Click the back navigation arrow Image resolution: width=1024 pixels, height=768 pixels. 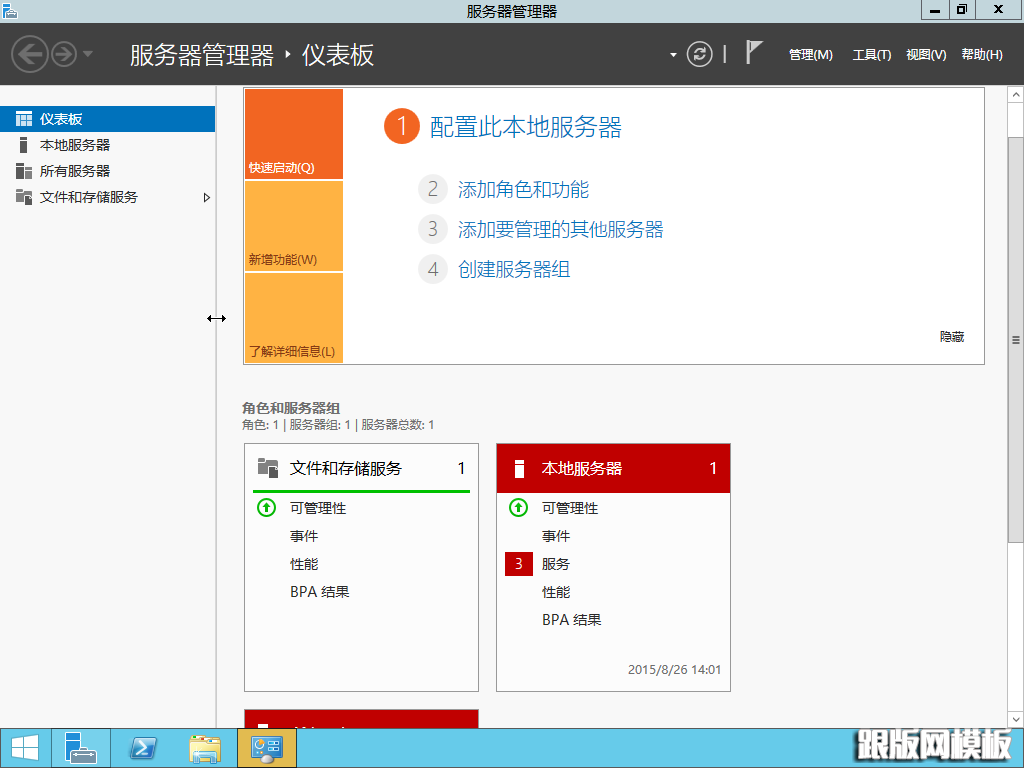pos(30,54)
